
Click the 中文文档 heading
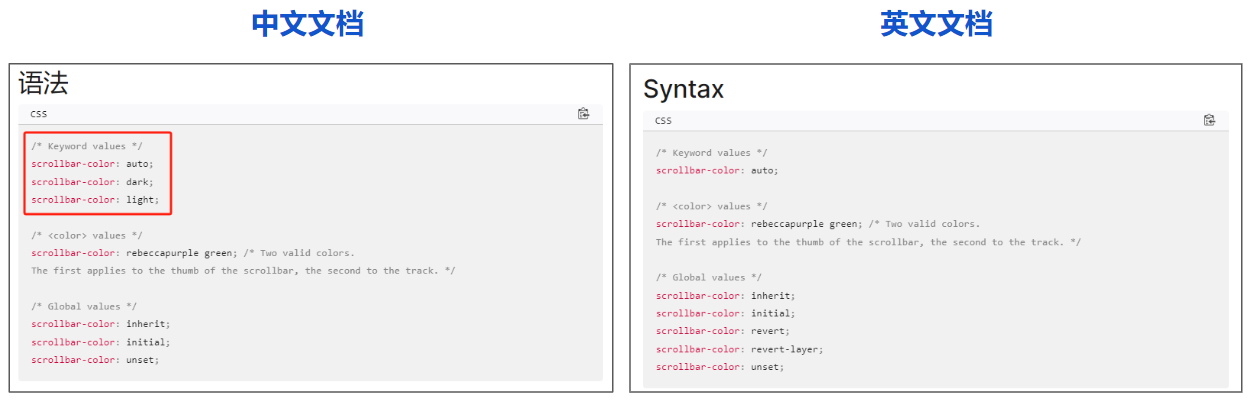307,24
